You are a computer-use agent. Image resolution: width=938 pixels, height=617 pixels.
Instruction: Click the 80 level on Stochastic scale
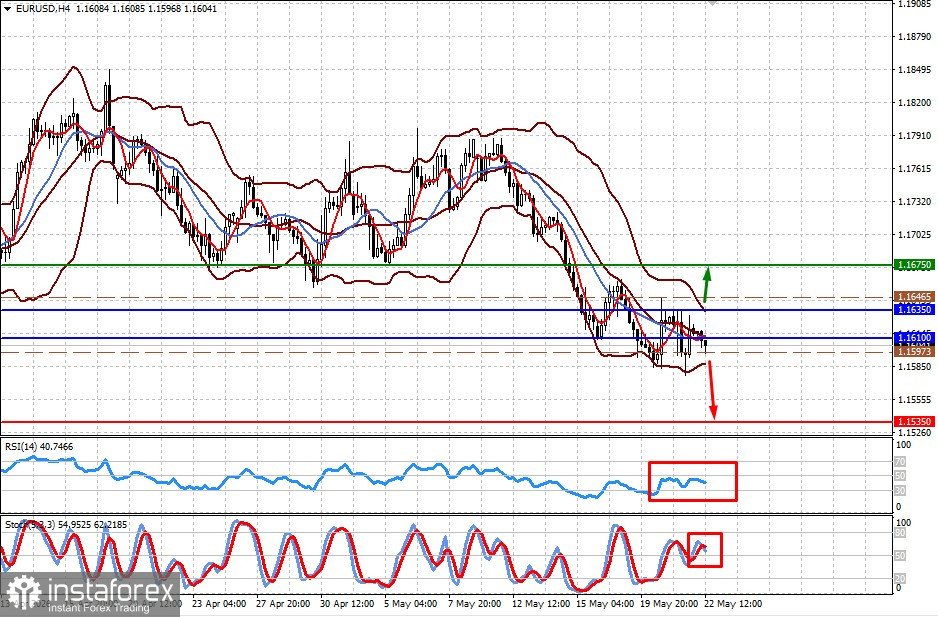point(900,533)
